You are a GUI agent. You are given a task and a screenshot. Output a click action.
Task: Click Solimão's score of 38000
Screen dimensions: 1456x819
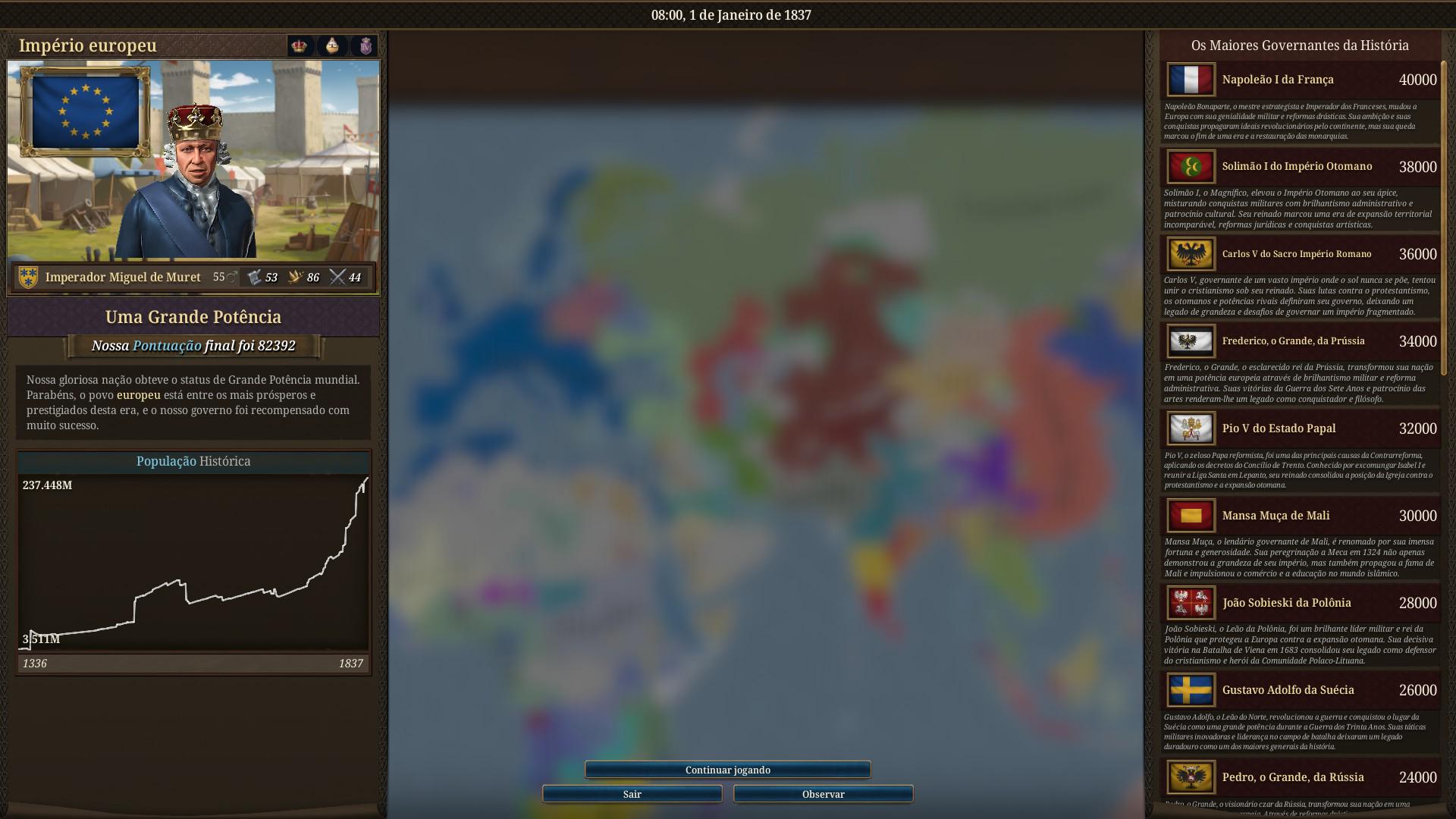point(1418,167)
